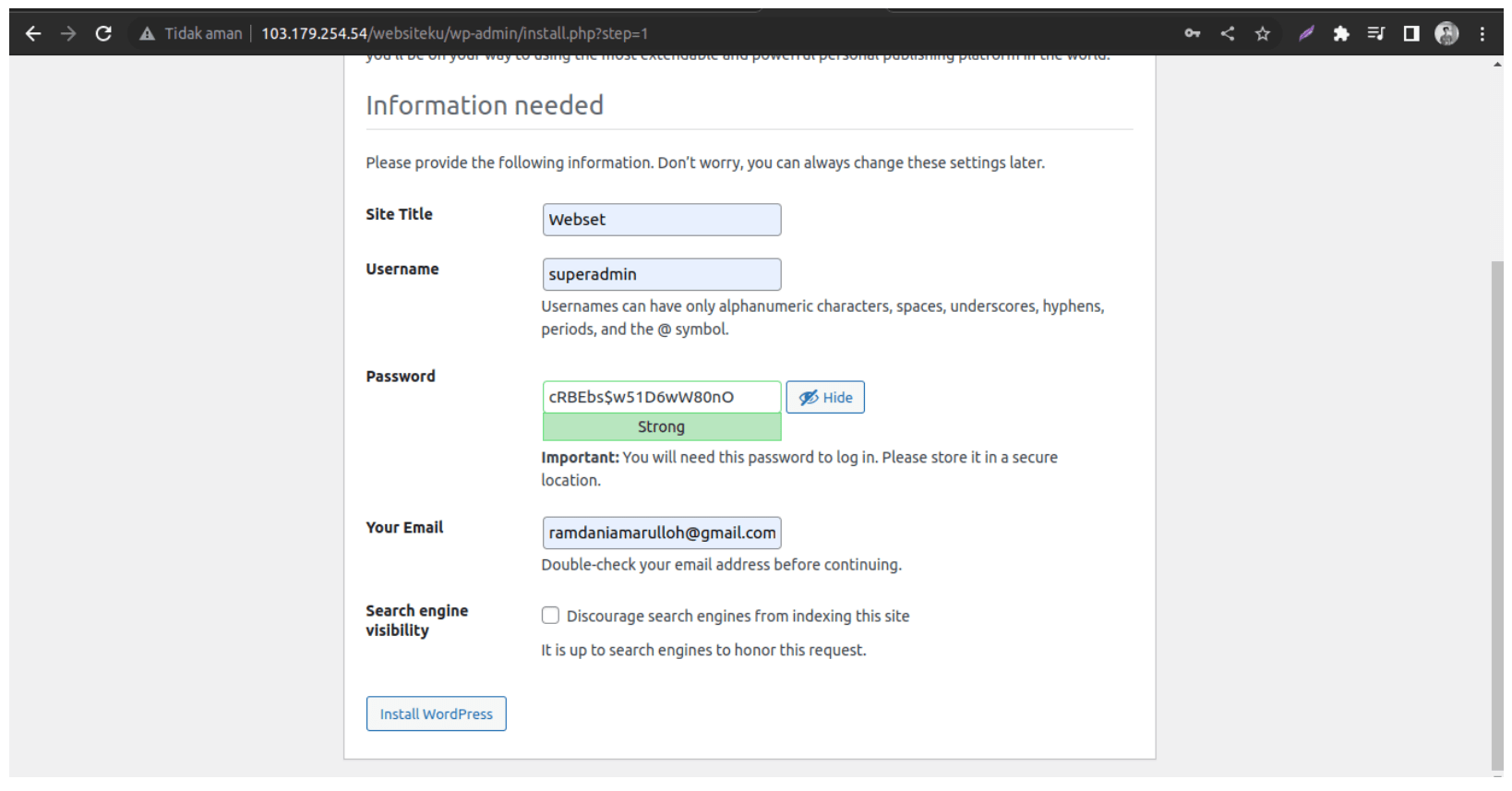Click the browser back arrow
This screenshot has width=1512, height=791.
[33, 34]
